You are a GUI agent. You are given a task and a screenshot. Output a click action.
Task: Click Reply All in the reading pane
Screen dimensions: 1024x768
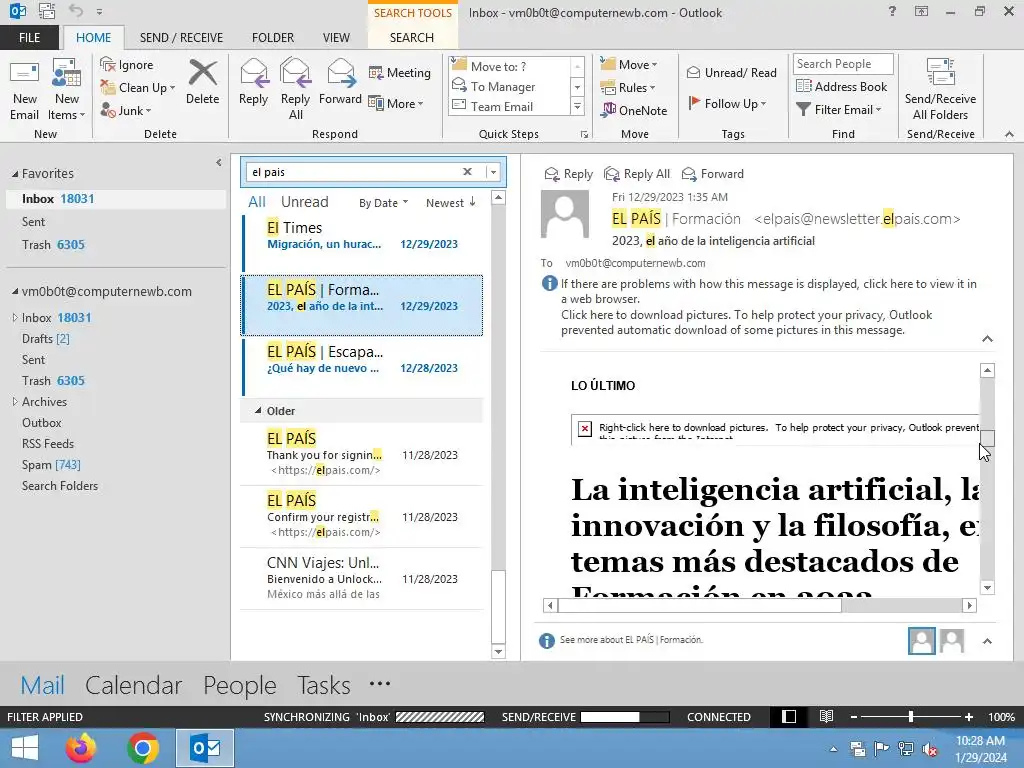[637, 174]
